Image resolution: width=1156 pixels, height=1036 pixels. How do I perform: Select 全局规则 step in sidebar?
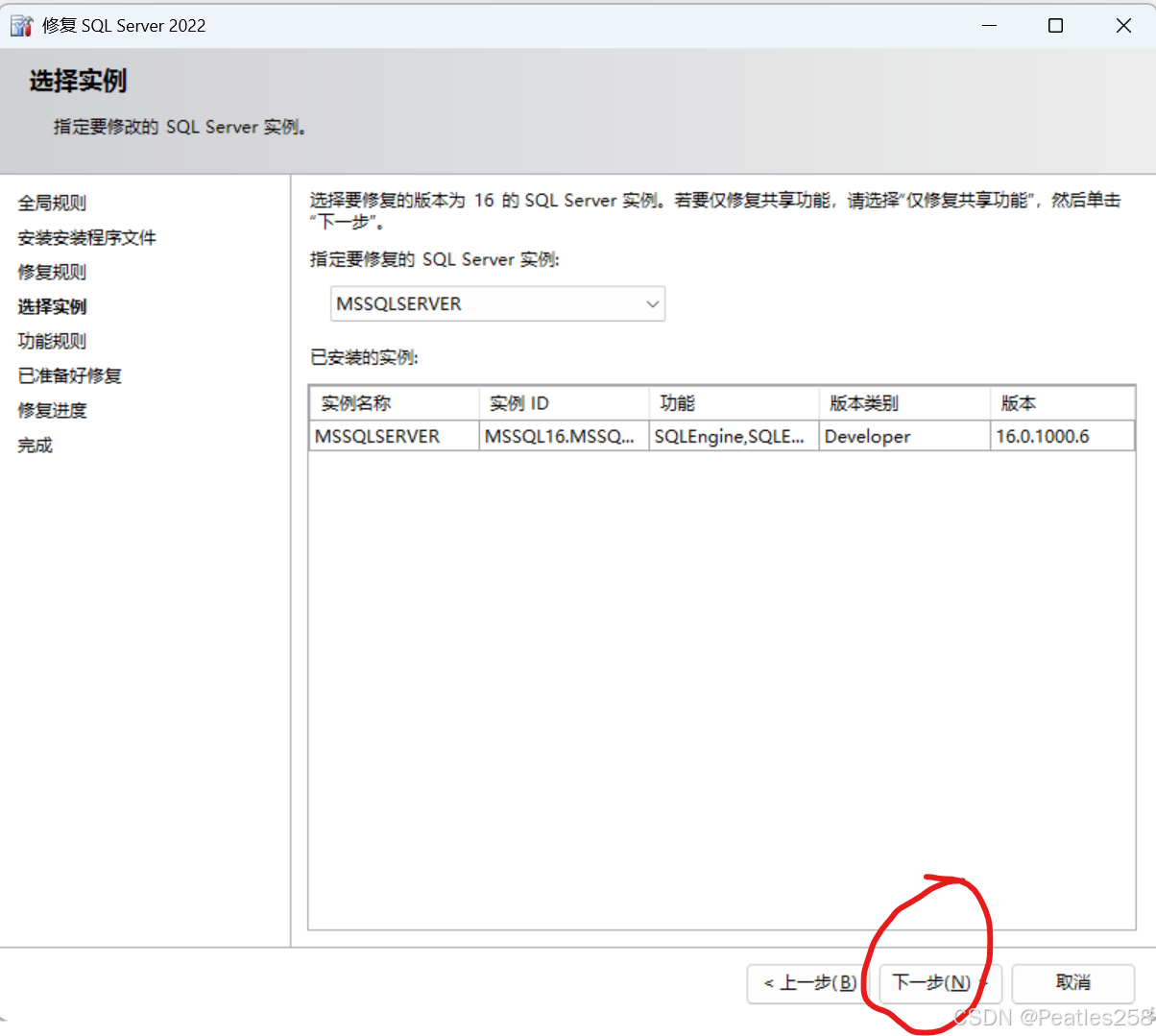coord(52,203)
